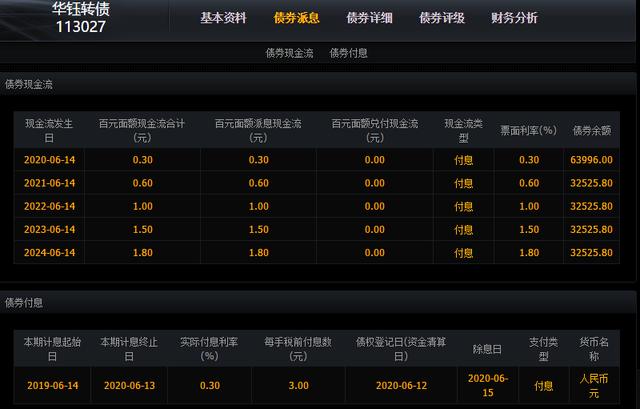Screen dimensions: 640x409
Task: Click 货币名称 column header
Action: 594,349
